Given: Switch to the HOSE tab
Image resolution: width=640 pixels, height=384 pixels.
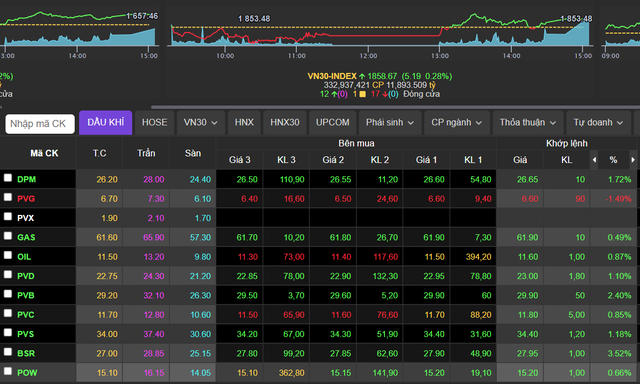Looking at the screenshot, I should tap(155, 122).
